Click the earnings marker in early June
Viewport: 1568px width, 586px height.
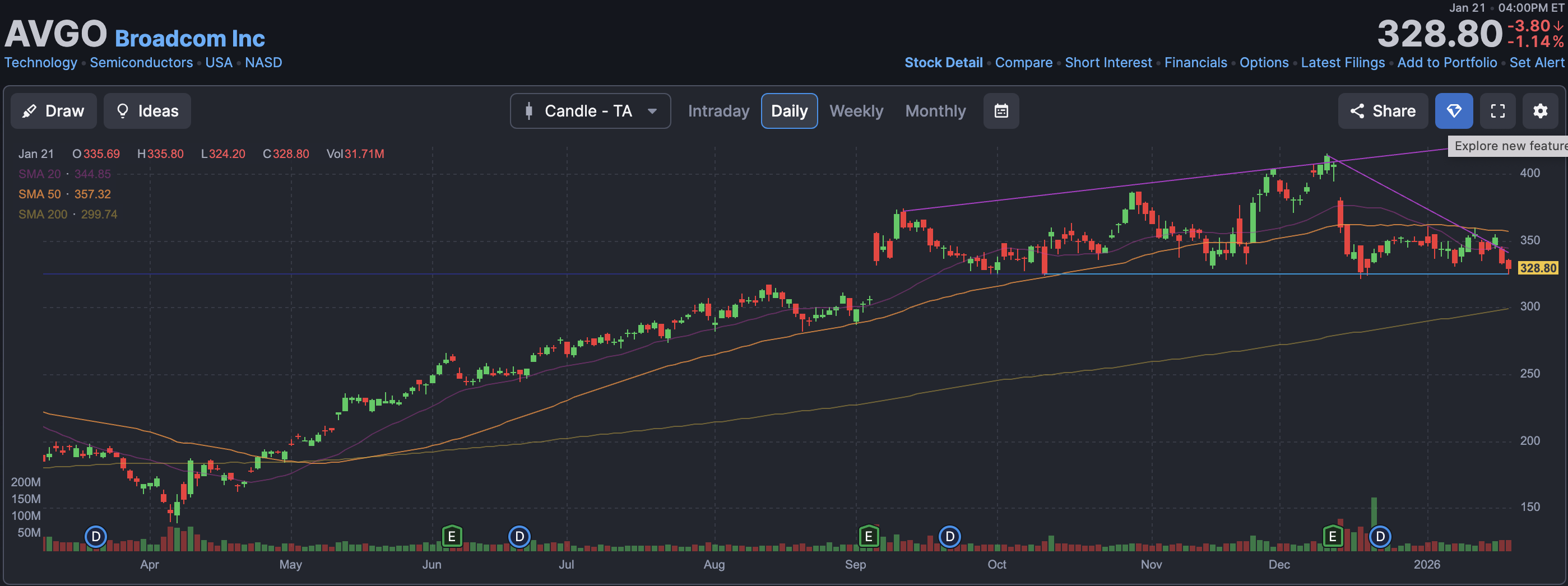click(452, 537)
